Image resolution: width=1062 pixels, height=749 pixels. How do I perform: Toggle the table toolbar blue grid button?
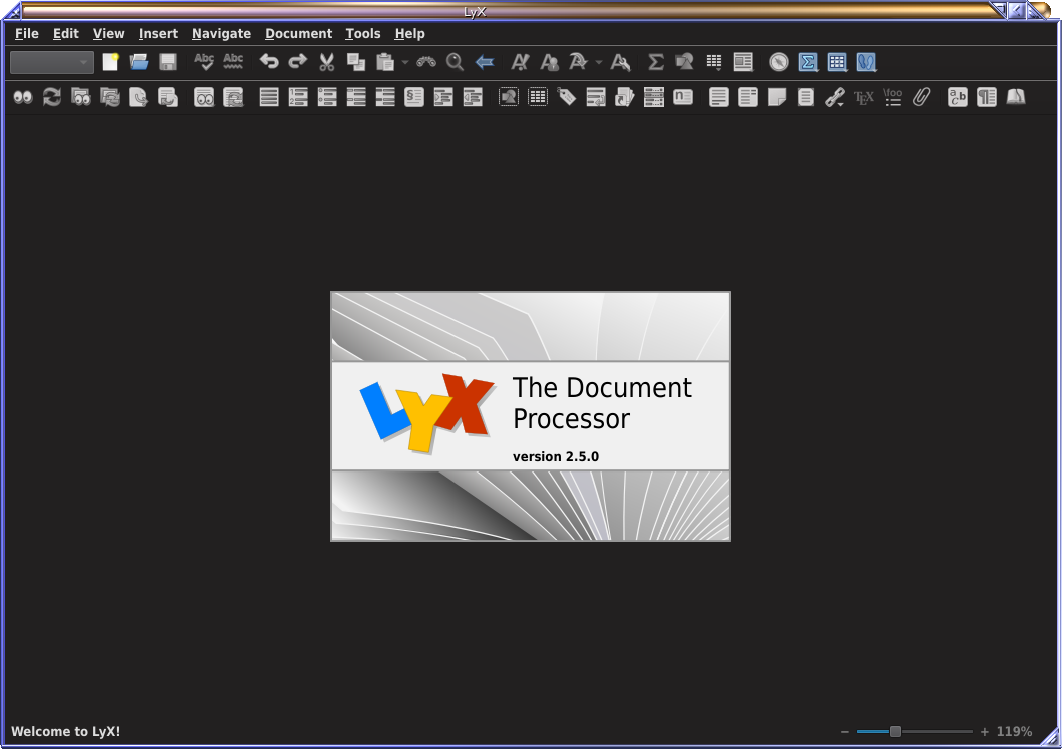click(x=837, y=62)
